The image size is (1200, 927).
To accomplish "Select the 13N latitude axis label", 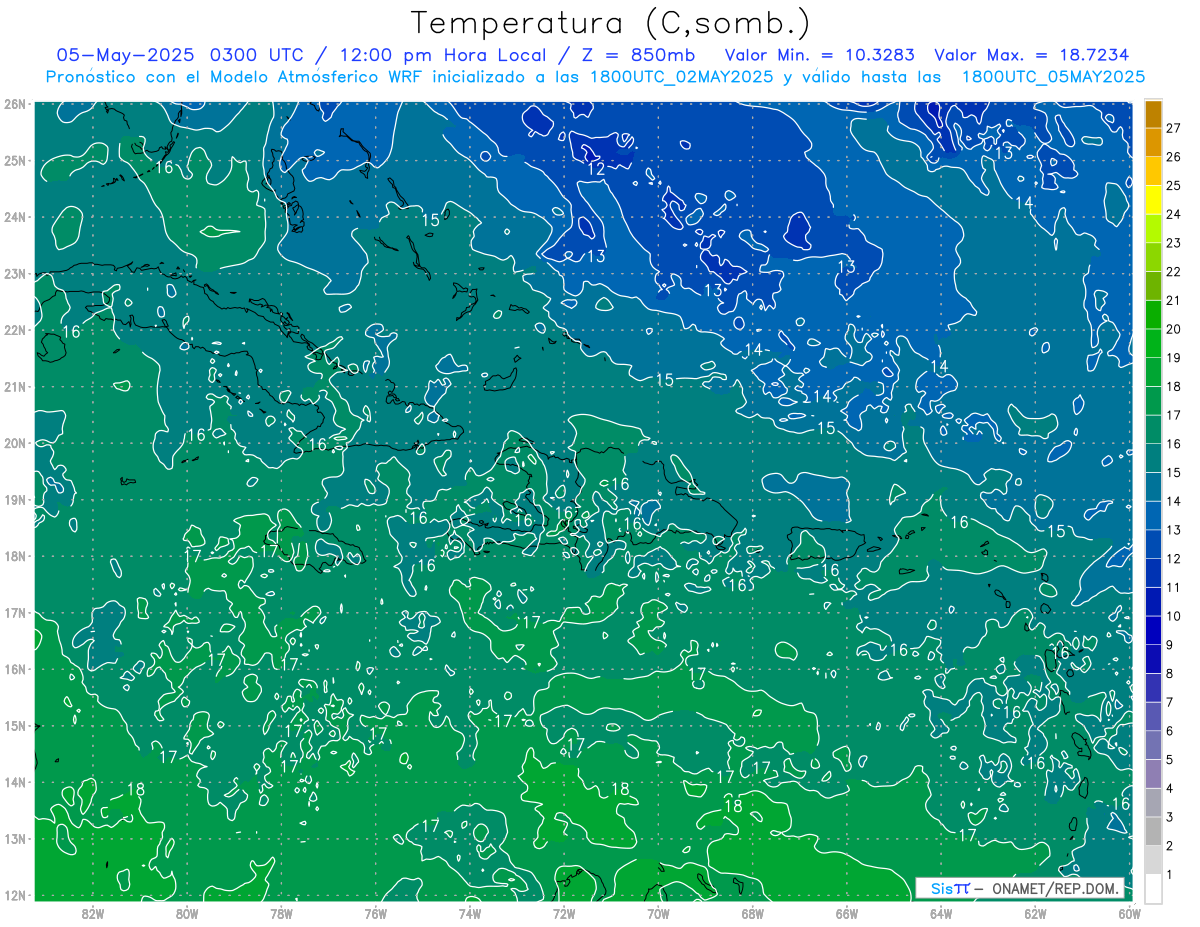I will [14, 839].
